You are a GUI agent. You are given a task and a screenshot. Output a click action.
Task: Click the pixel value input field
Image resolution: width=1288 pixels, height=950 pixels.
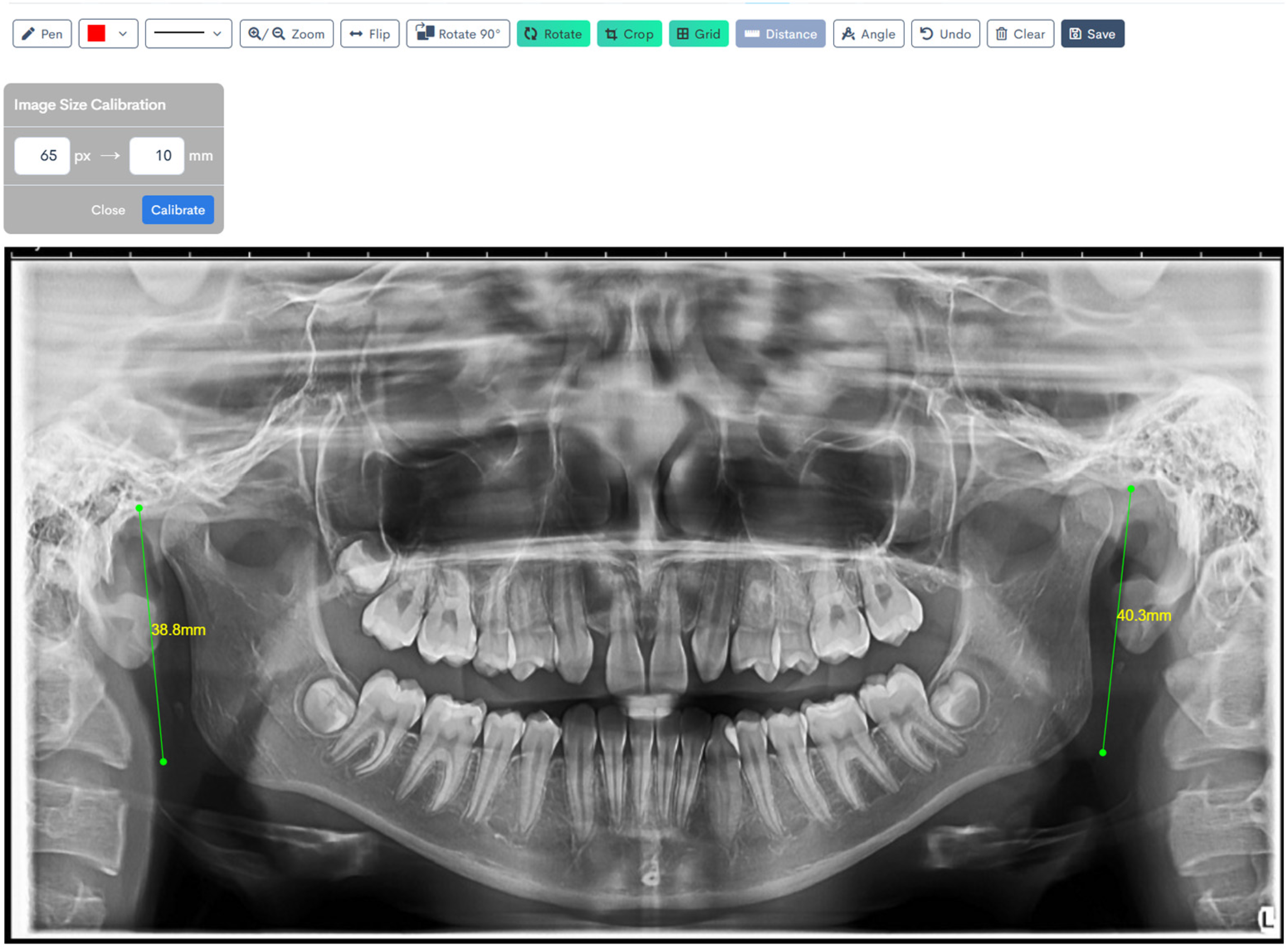click(x=42, y=155)
